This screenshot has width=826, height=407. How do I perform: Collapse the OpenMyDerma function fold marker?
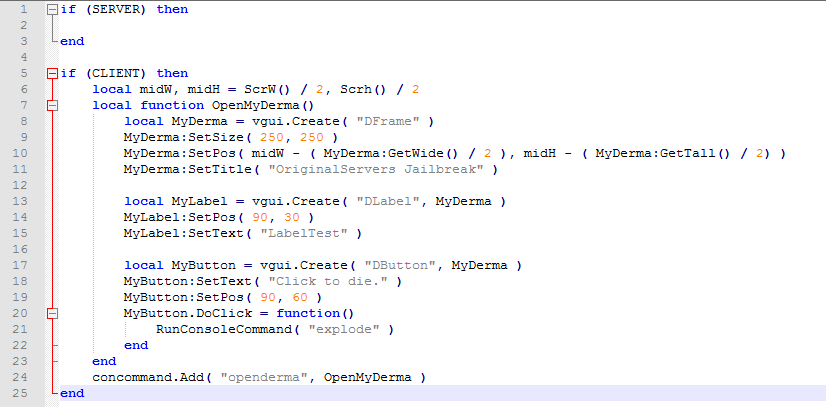[x=52, y=105]
